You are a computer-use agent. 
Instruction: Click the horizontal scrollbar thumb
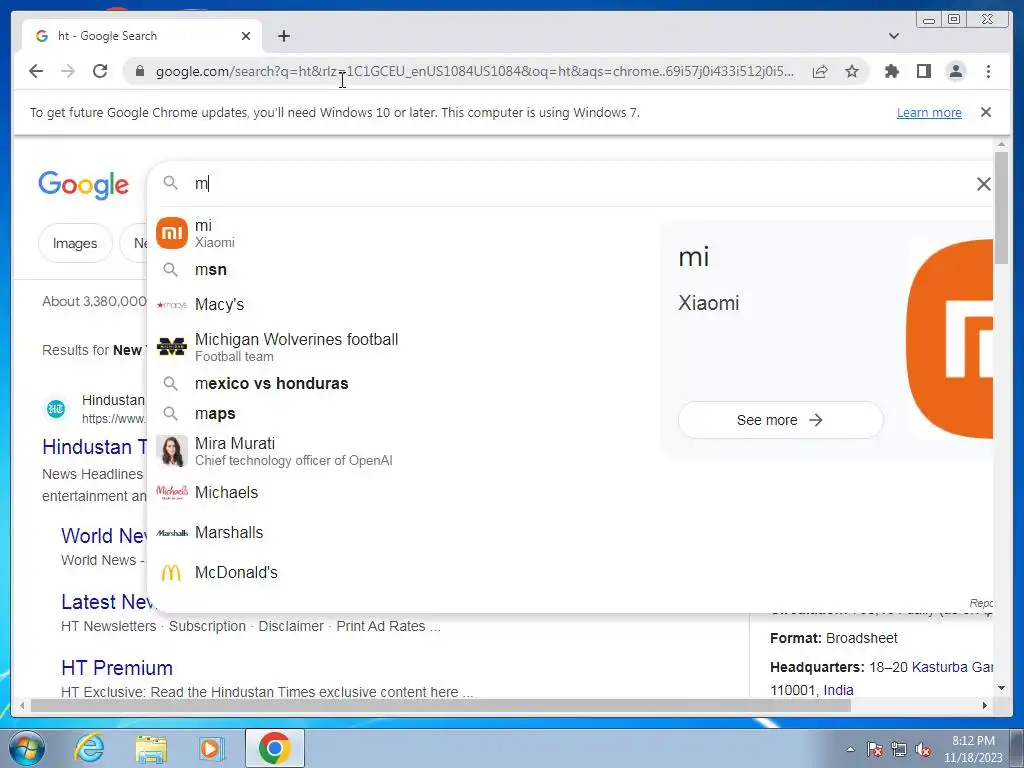point(441,705)
